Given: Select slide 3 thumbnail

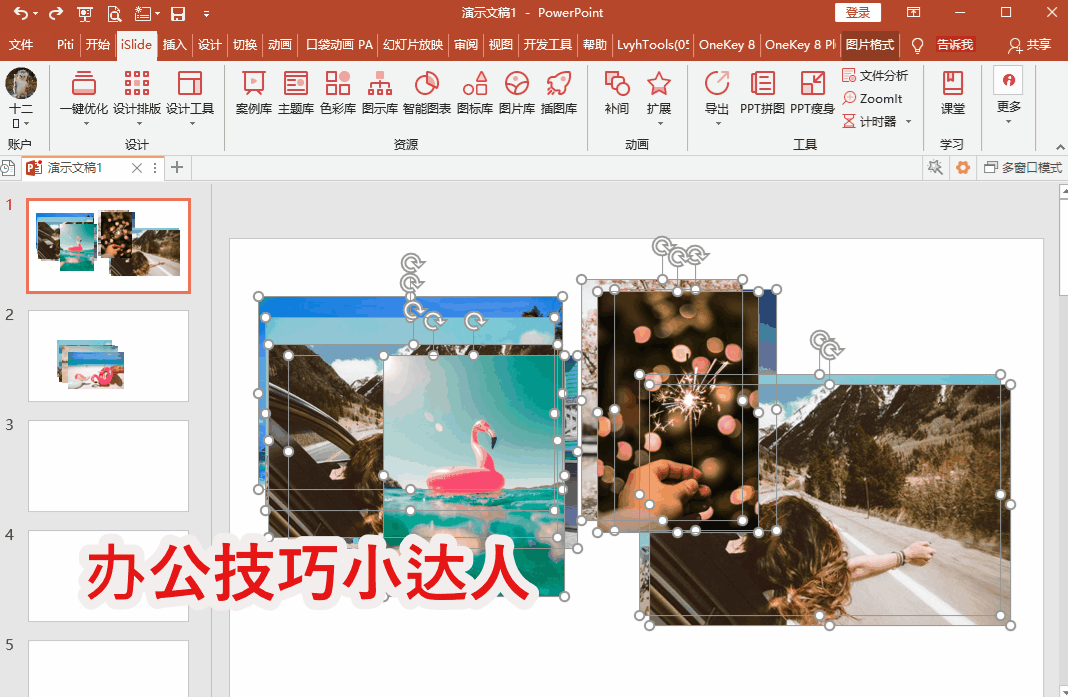Looking at the screenshot, I should 108,466.
